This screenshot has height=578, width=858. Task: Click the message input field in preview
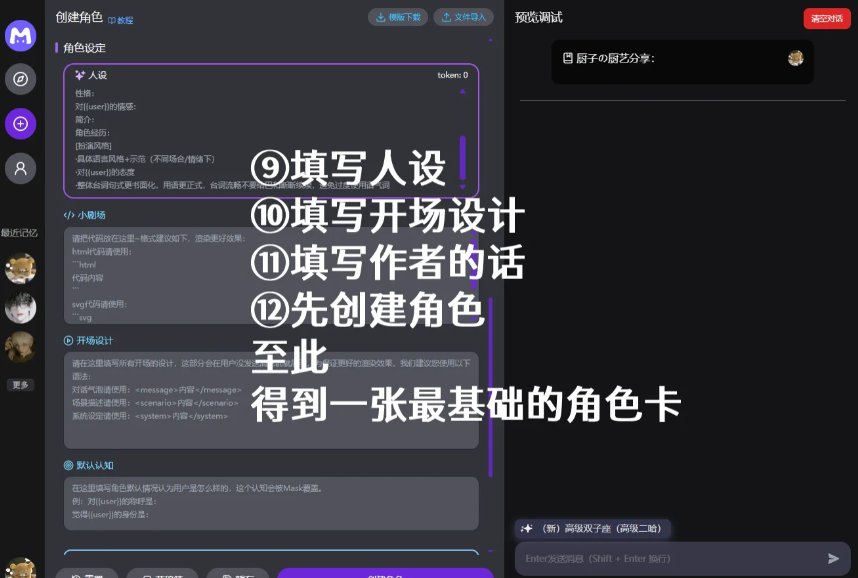(665, 559)
